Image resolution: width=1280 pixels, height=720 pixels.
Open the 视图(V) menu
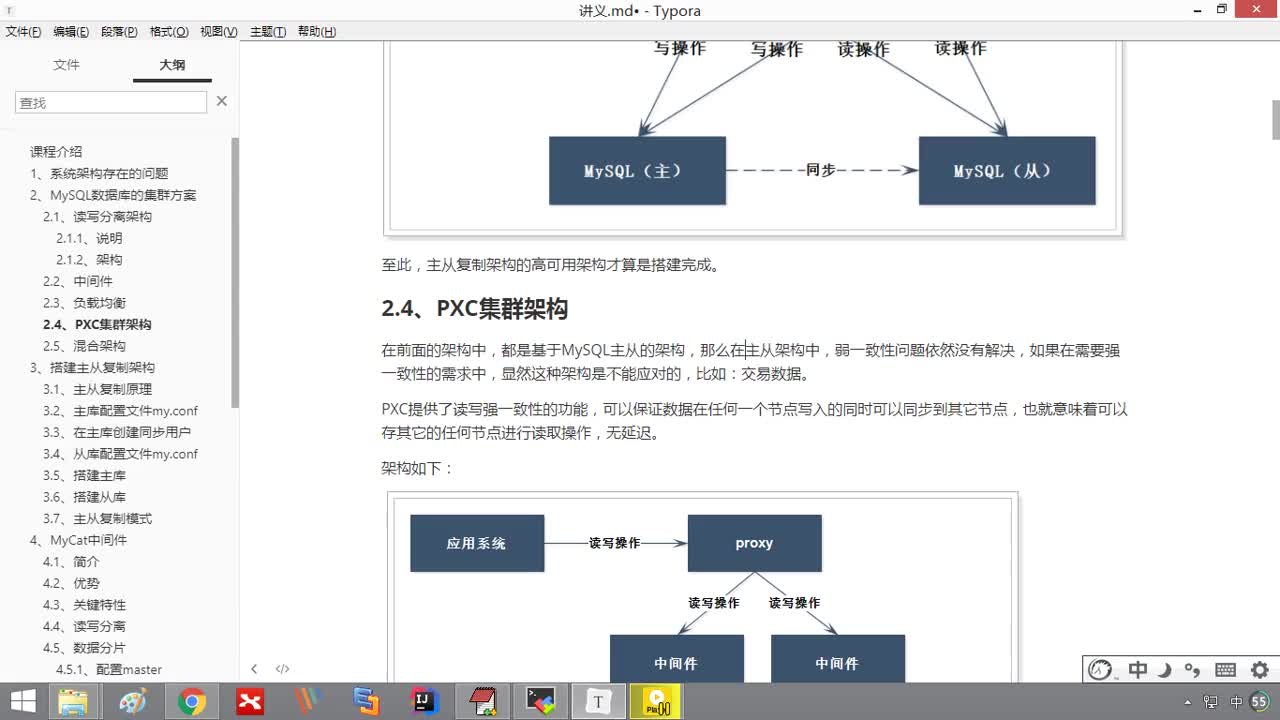coord(219,32)
